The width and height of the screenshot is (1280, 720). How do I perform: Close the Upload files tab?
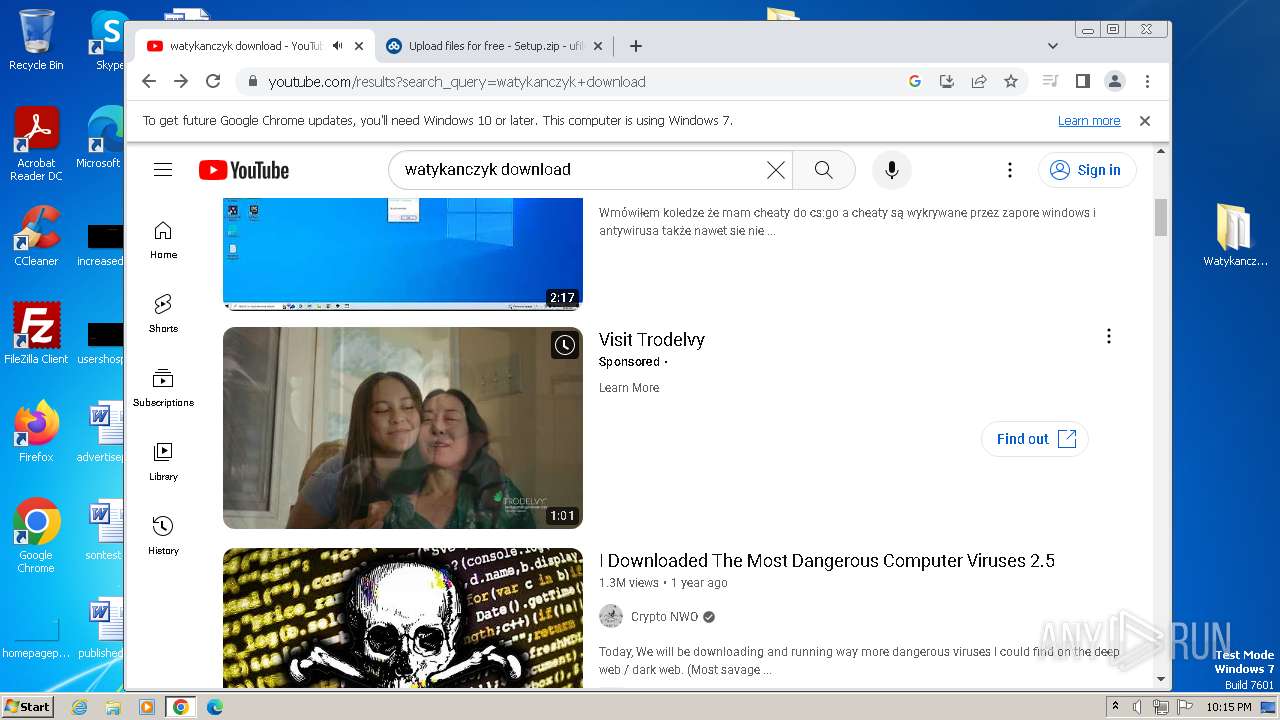[x=598, y=46]
